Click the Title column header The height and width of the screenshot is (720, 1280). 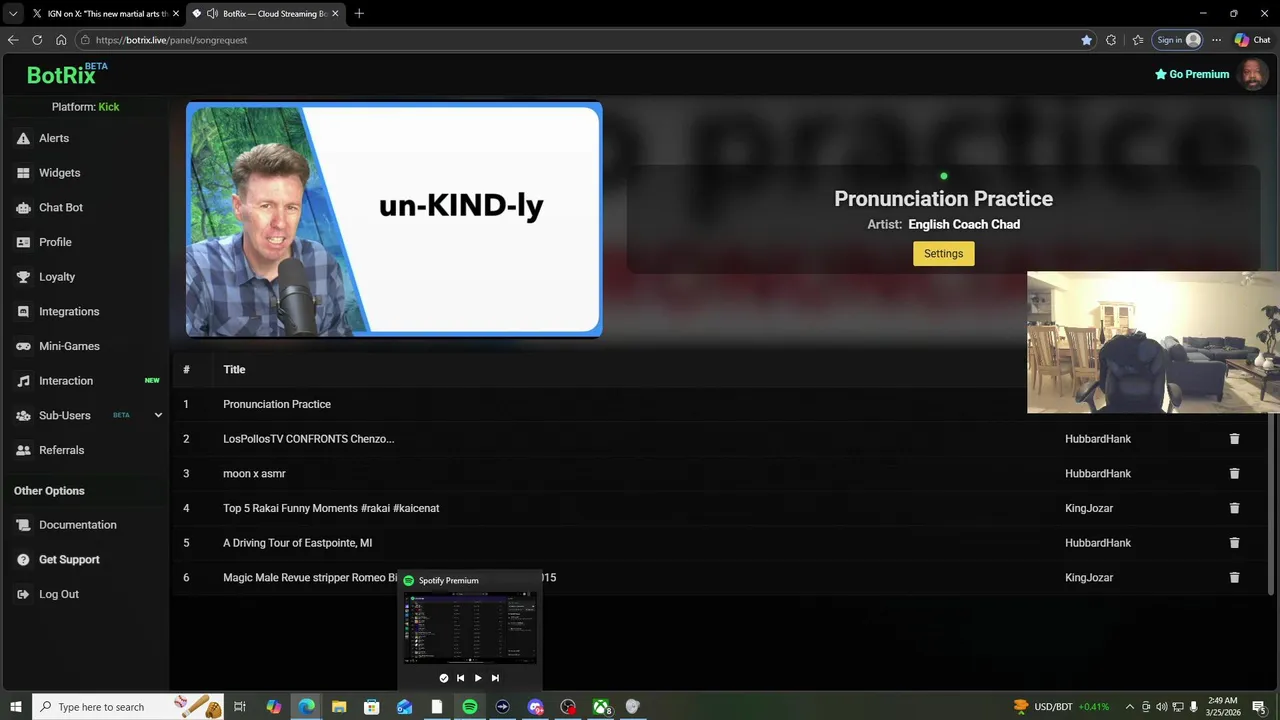(x=234, y=370)
